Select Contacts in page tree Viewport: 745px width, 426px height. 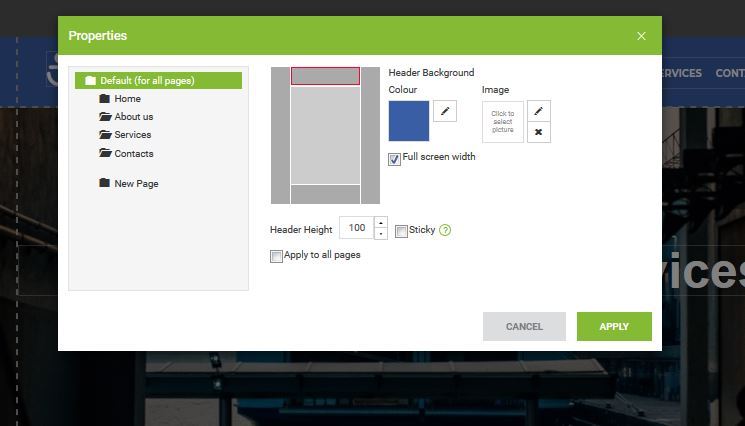pos(133,154)
